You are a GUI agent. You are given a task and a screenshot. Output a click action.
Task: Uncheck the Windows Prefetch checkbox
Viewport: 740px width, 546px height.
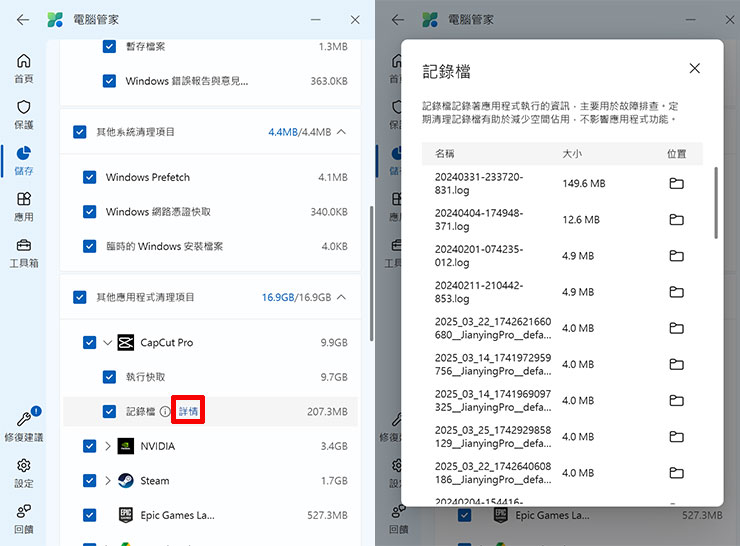click(89, 177)
